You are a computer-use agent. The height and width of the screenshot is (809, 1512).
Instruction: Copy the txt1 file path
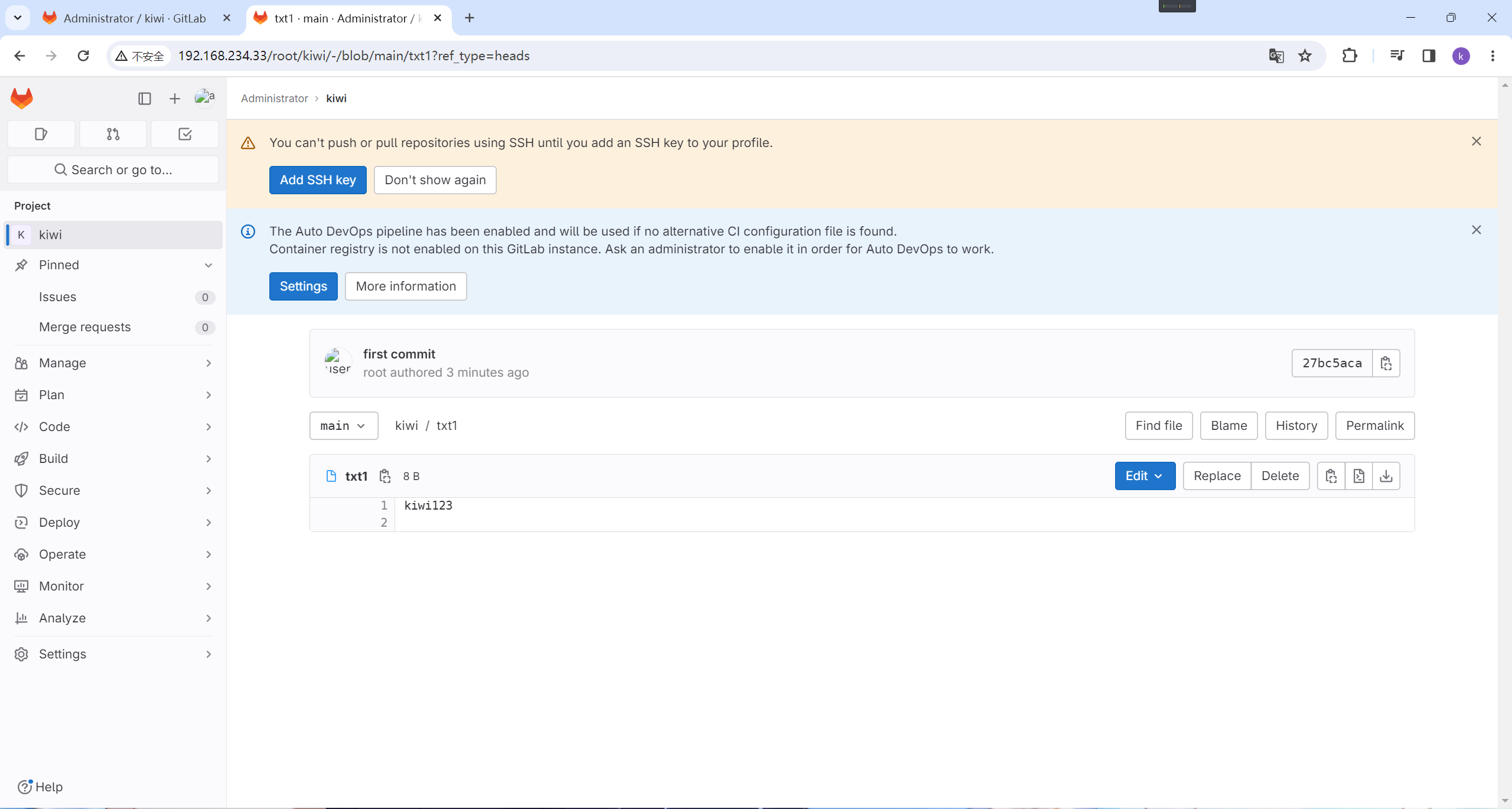tap(385, 476)
